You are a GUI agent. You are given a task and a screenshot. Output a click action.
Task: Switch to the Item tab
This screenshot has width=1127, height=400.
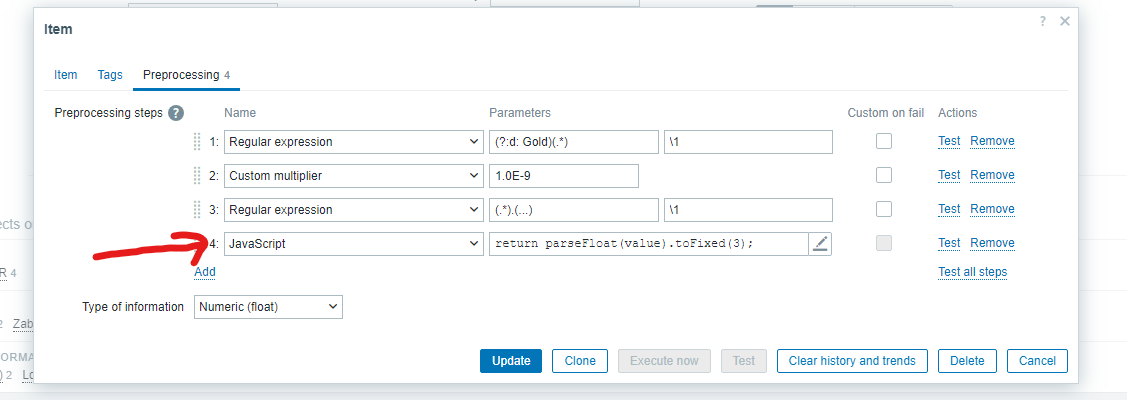65,75
